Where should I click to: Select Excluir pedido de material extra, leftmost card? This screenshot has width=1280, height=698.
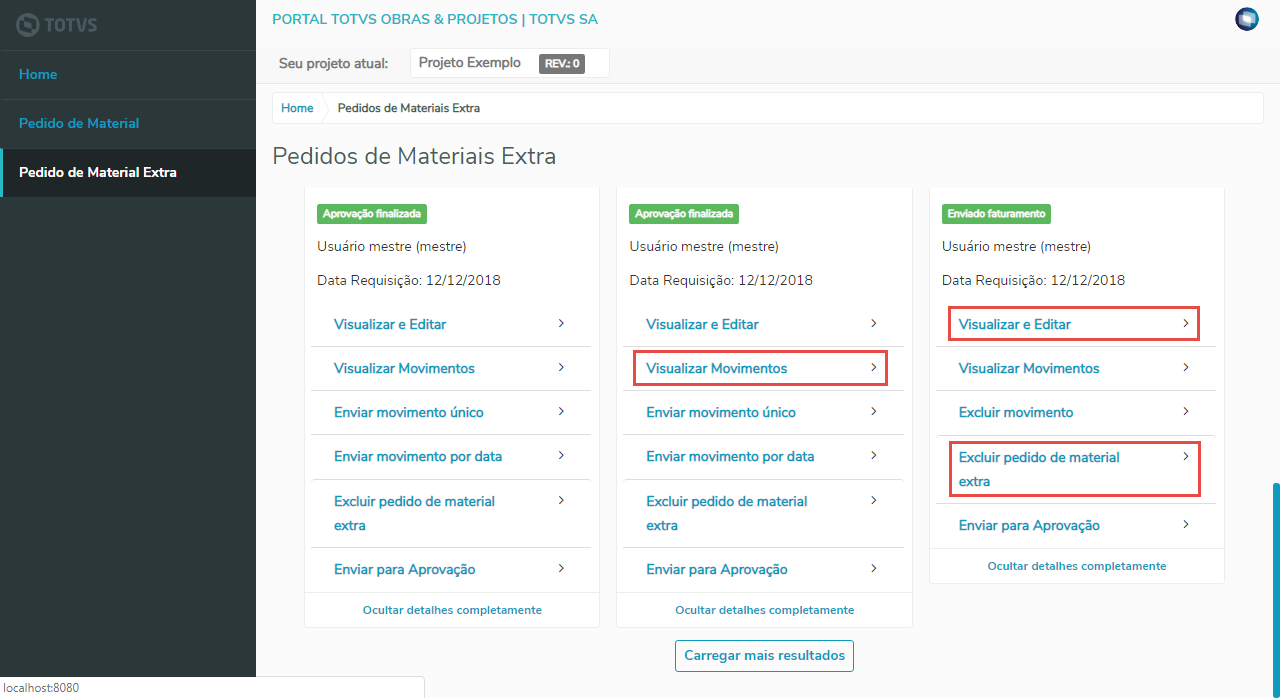(451, 513)
